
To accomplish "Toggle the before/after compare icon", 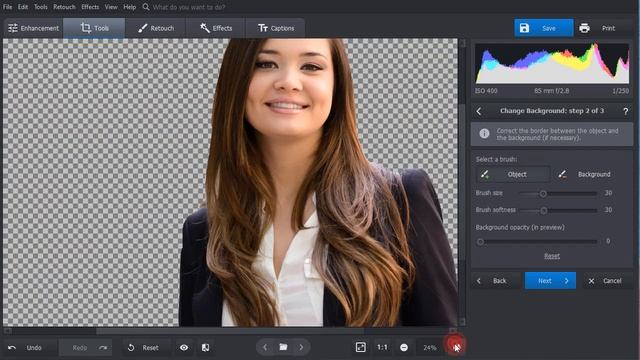I will [x=205, y=348].
